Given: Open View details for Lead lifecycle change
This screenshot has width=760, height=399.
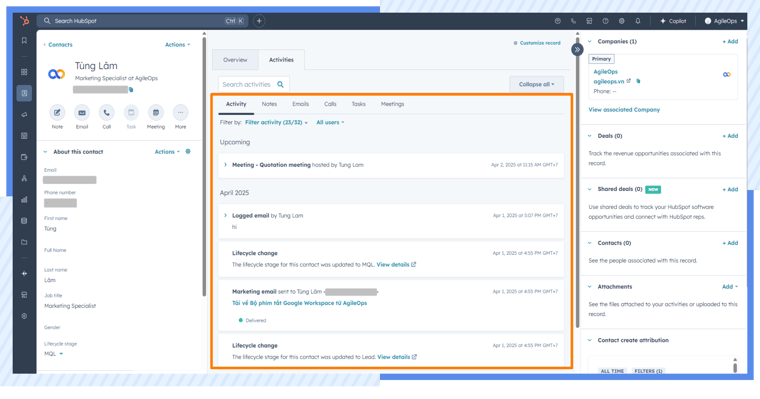Looking at the screenshot, I should pos(397,357).
